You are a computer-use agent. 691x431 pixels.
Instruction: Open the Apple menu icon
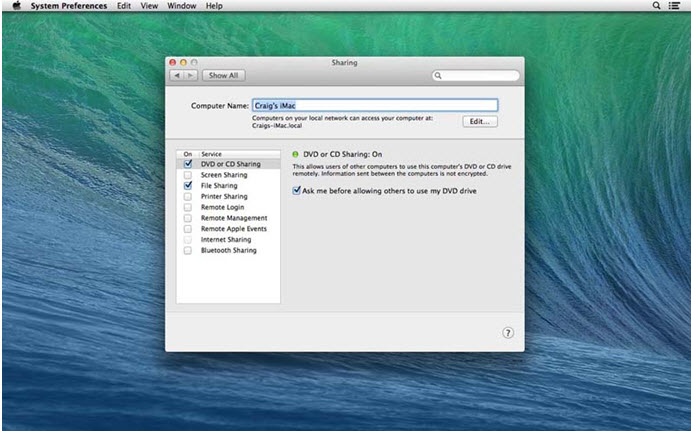pyautogui.click(x=16, y=6)
